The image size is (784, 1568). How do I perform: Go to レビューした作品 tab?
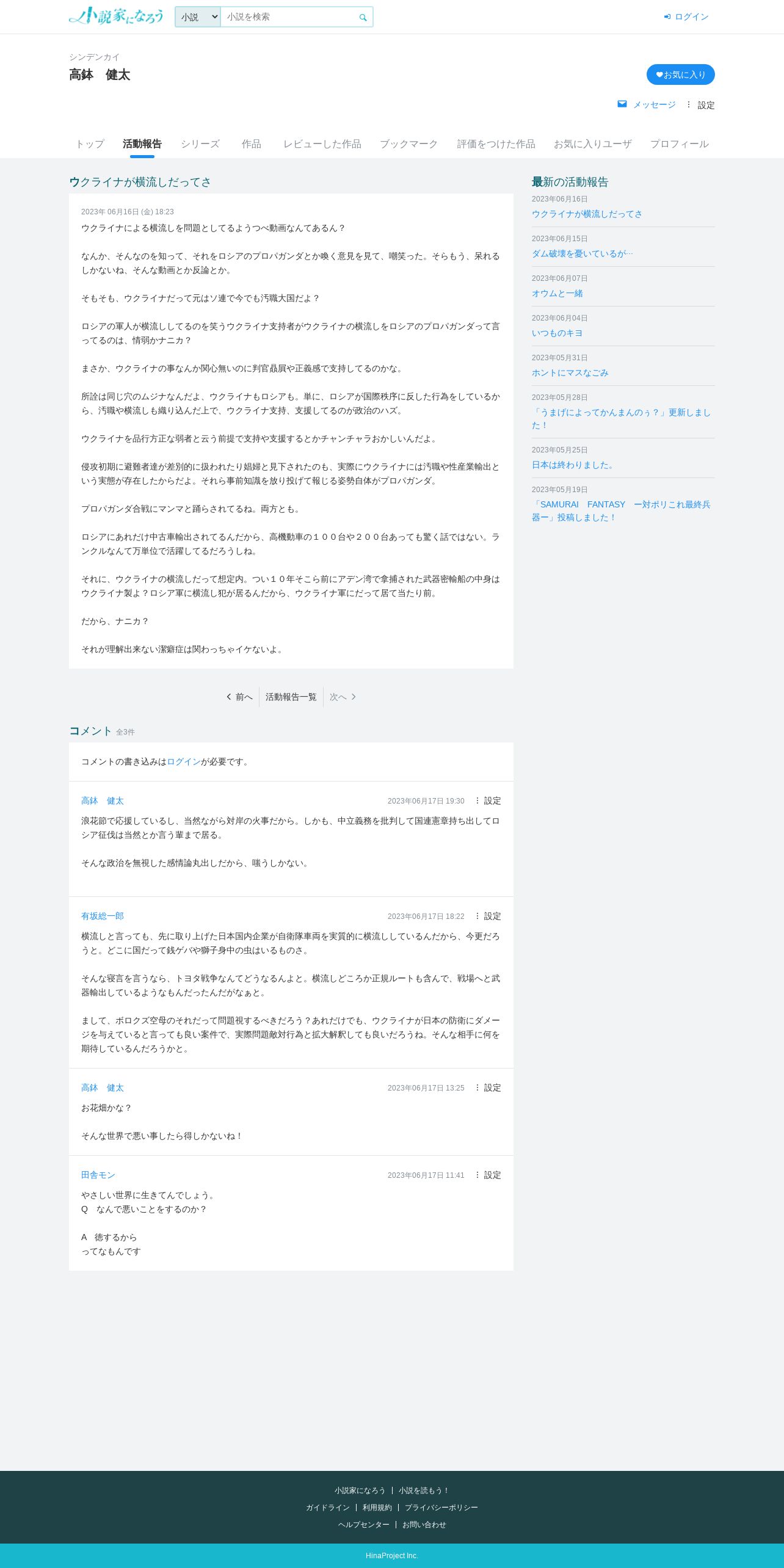point(322,144)
